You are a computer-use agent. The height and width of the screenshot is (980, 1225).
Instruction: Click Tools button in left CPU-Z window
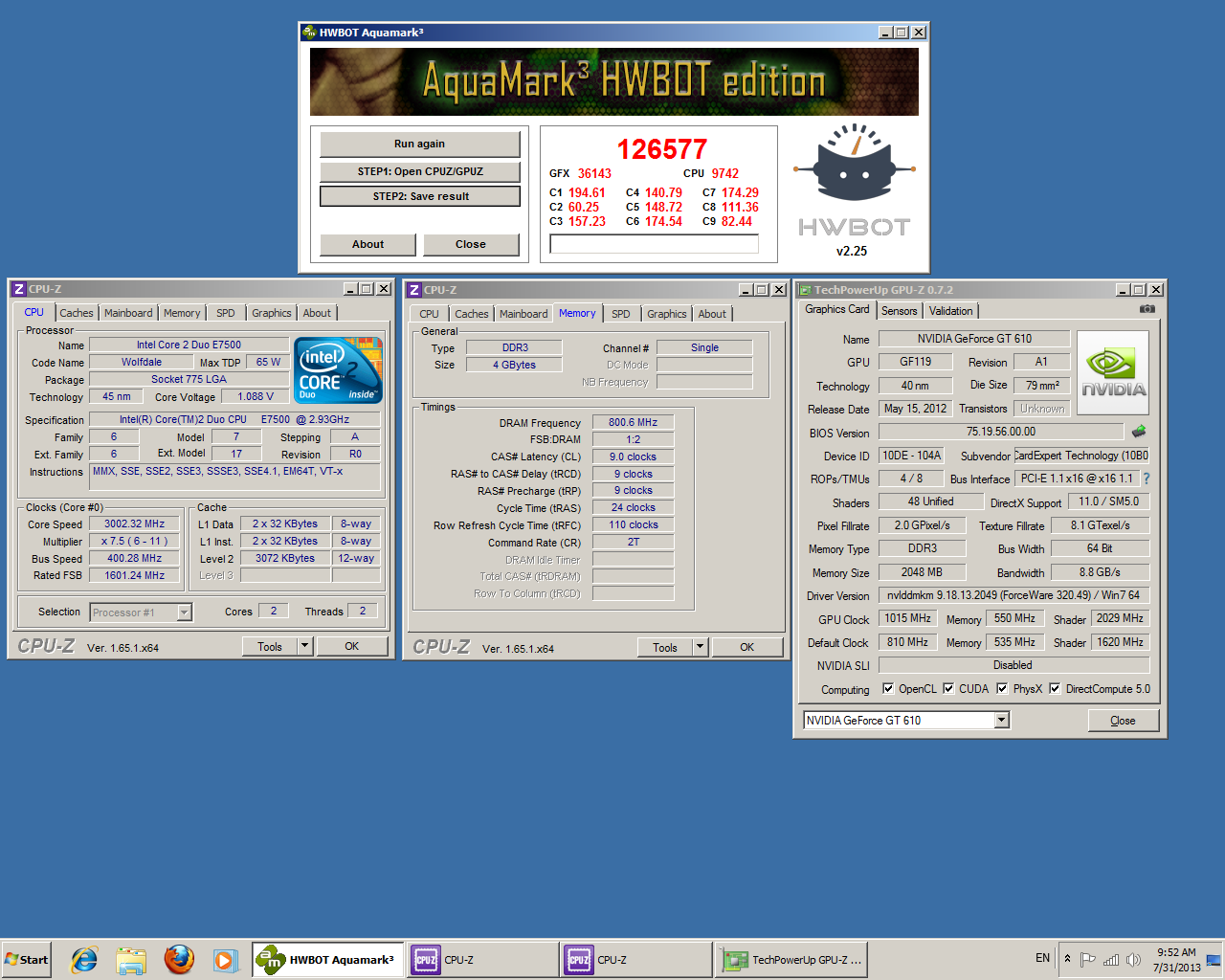(270, 646)
